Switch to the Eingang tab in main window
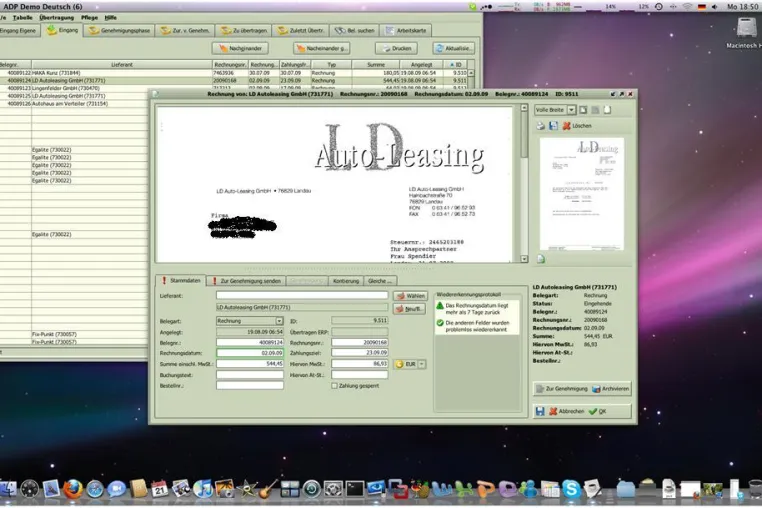Viewport: 762px width, 508px height. click(x=62, y=30)
